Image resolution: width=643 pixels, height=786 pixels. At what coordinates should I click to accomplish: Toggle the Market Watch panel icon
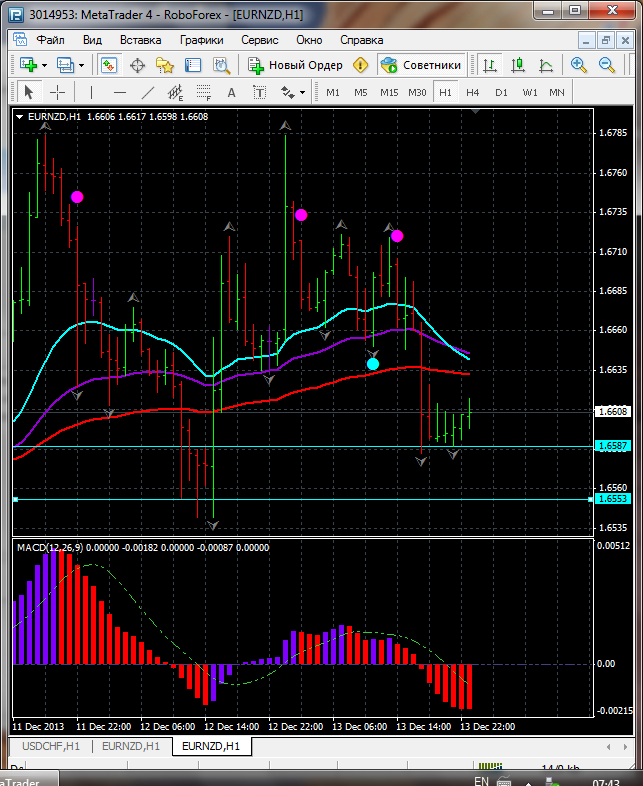click(108, 65)
